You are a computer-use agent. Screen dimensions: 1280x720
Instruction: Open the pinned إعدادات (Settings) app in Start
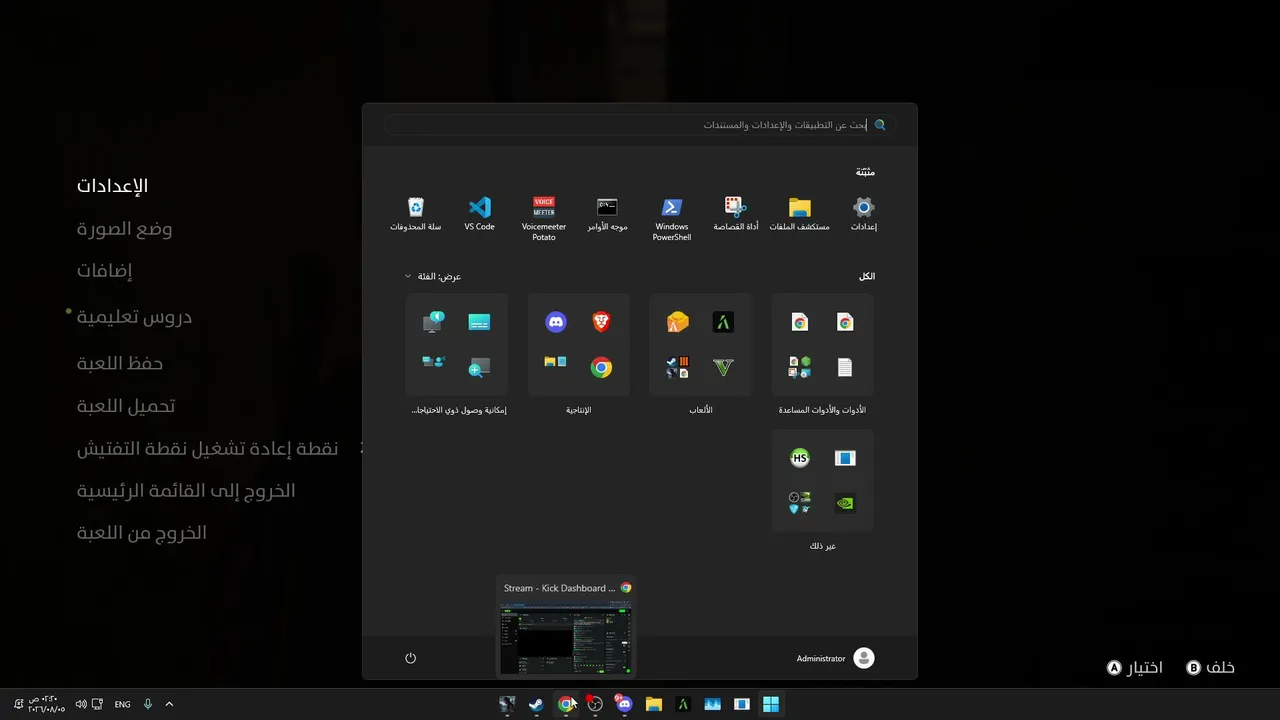click(x=864, y=214)
